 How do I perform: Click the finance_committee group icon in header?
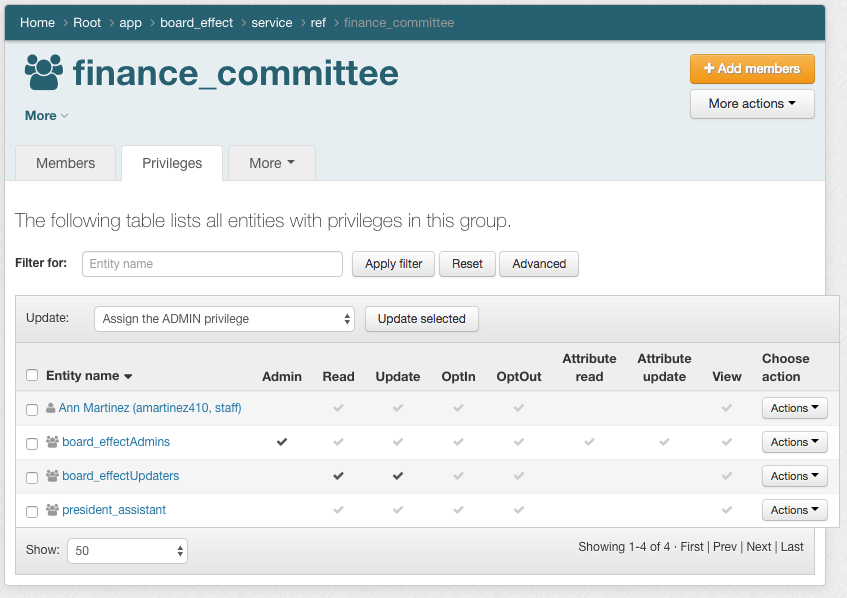tap(44, 73)
